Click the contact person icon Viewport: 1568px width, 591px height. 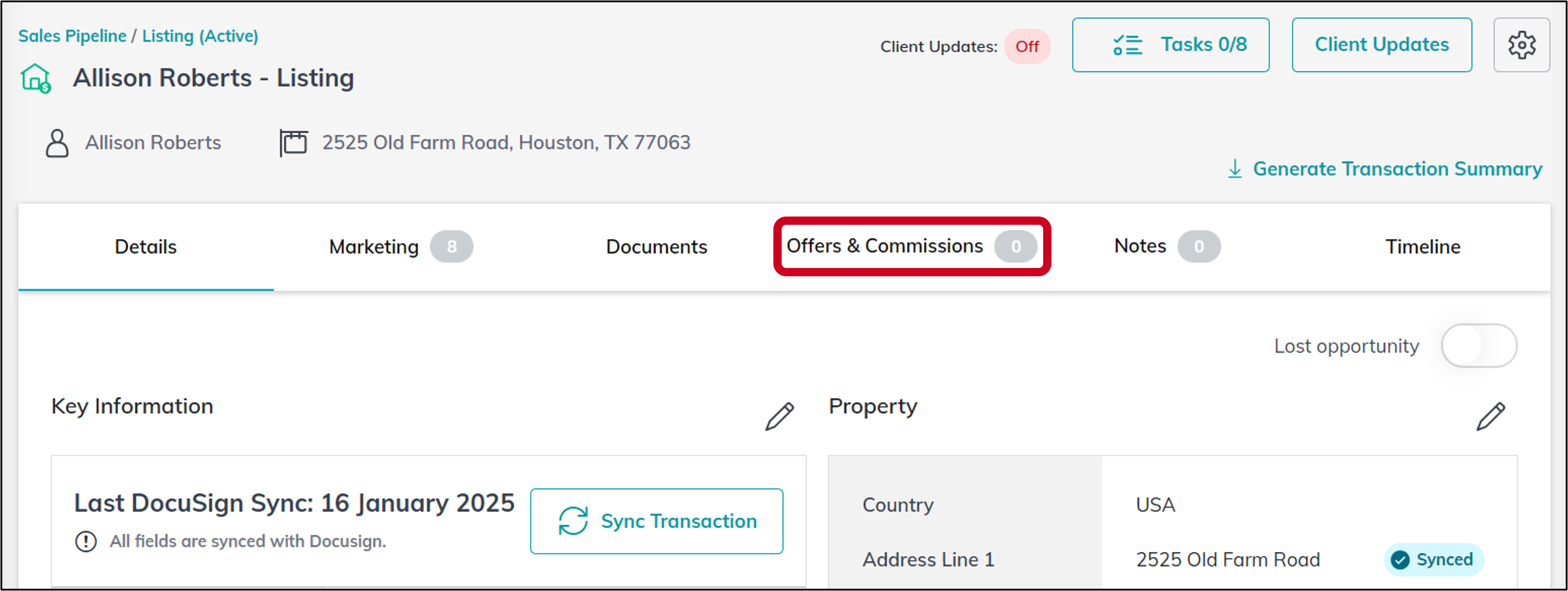coord(57,143)
